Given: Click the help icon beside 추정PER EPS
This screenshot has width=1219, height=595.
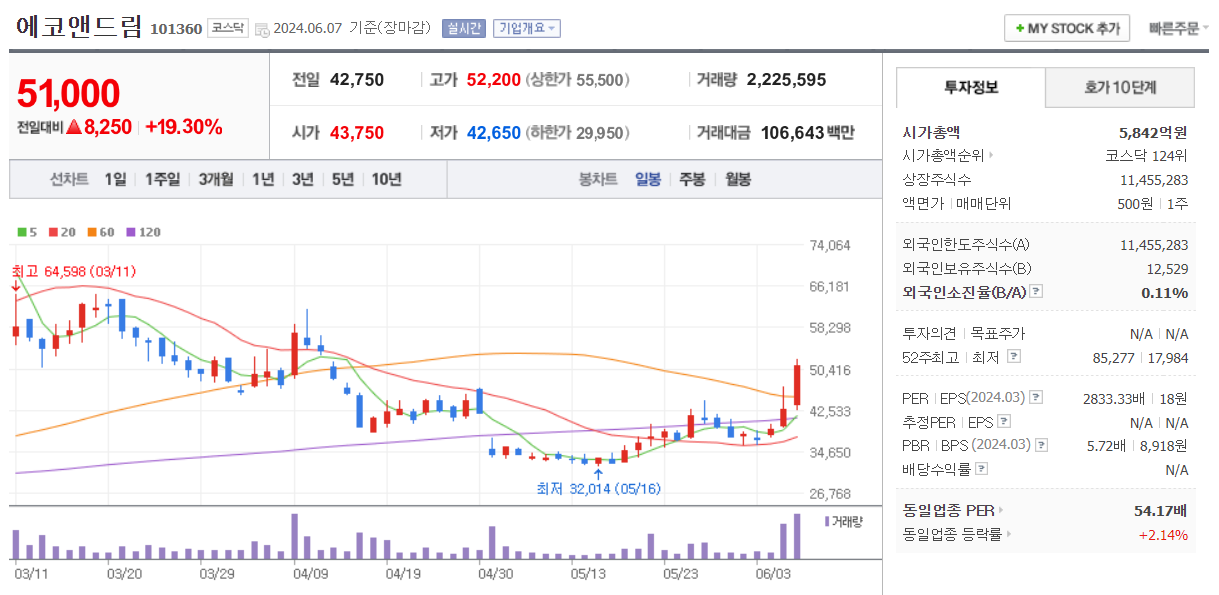Looking at the screenshot, I should coord(1004,422).
